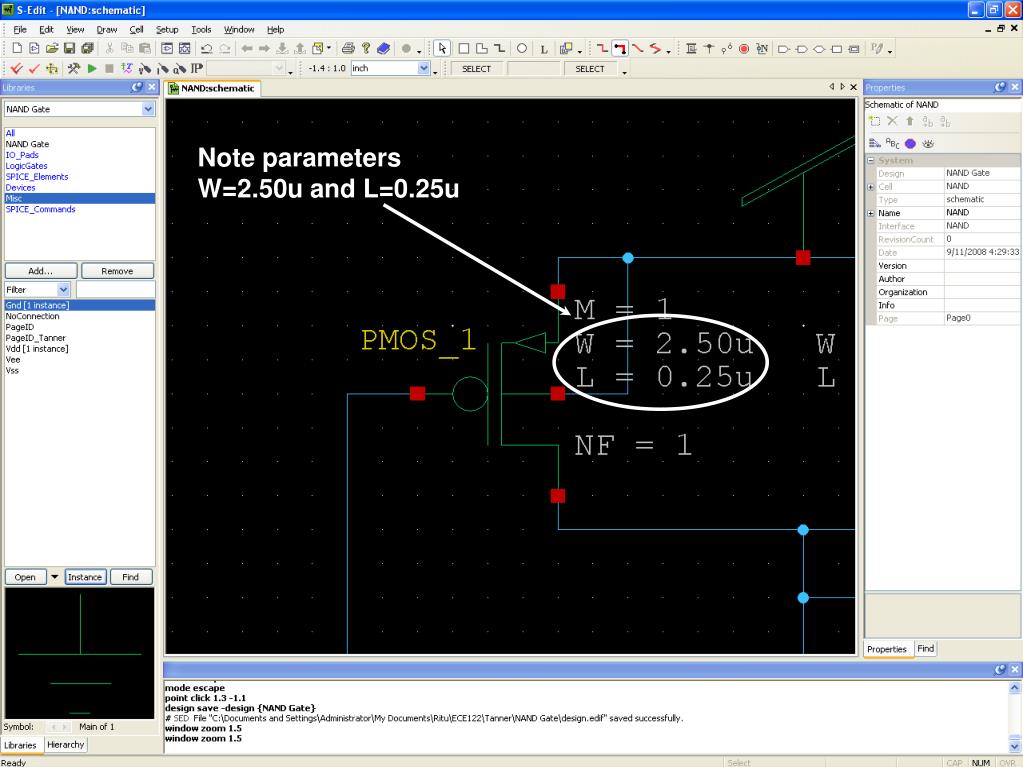Click the Net Label 'N' tool icon
The image size is (1023, 767).
tap(761, 49)
